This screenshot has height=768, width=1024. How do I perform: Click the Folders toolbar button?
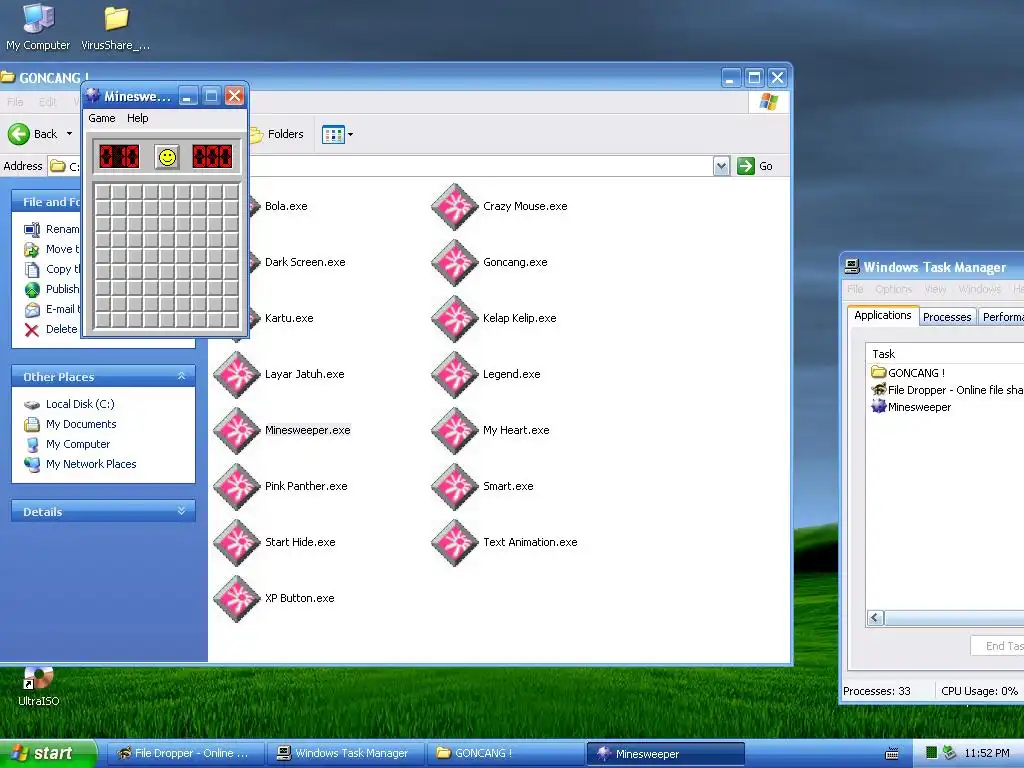click(278, 135)
